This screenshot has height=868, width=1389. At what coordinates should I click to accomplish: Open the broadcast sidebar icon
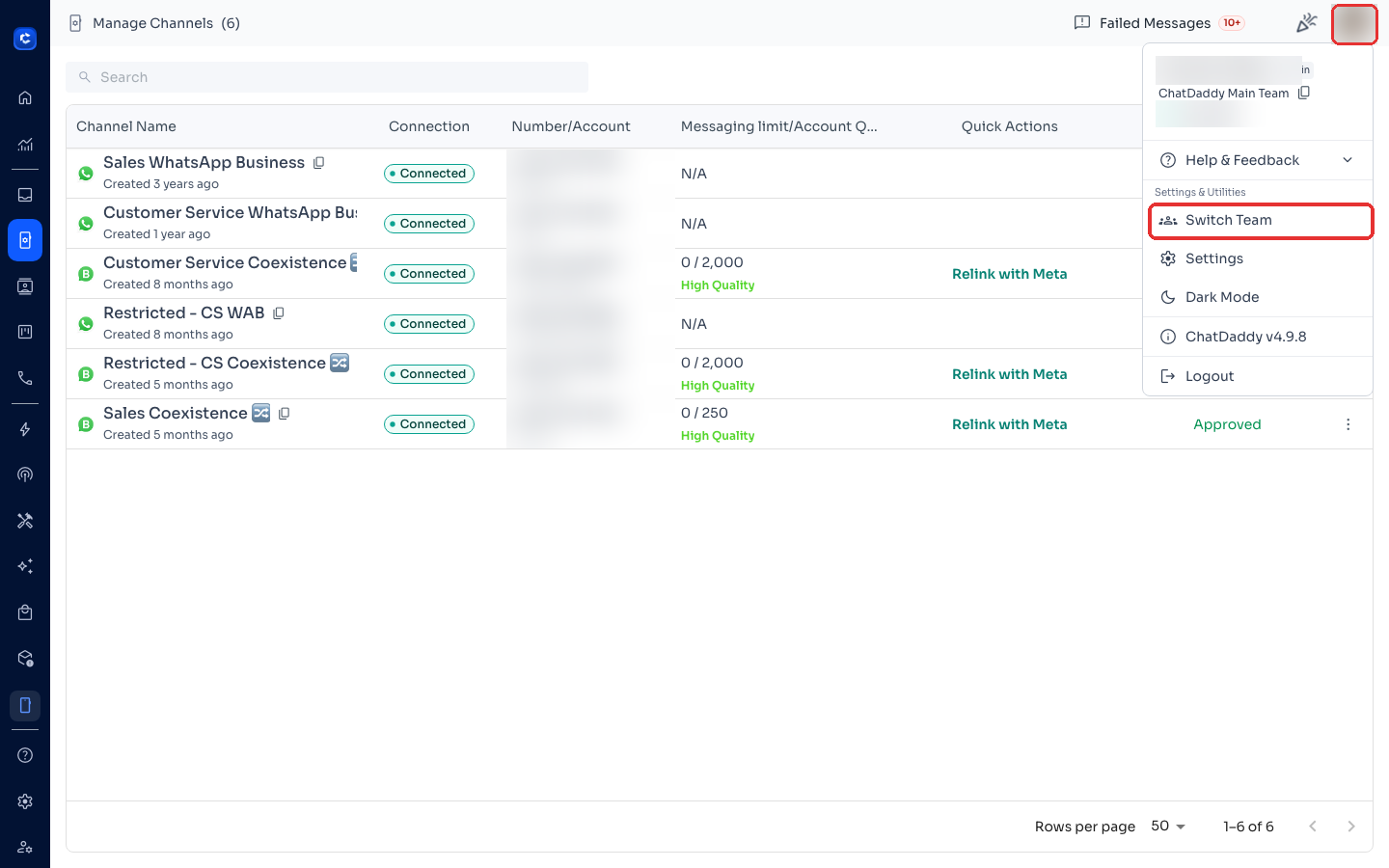(25, 475)
